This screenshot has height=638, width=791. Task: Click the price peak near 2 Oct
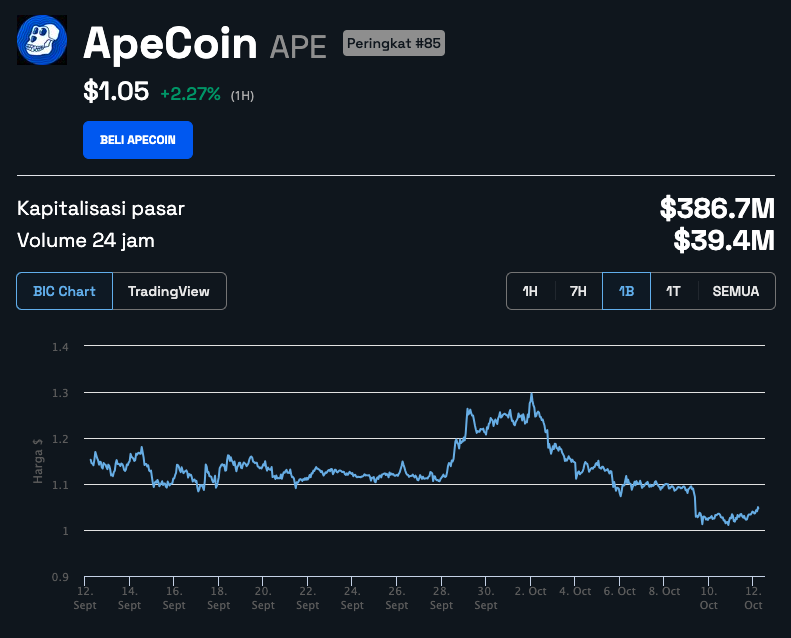(x=531, y=395)
